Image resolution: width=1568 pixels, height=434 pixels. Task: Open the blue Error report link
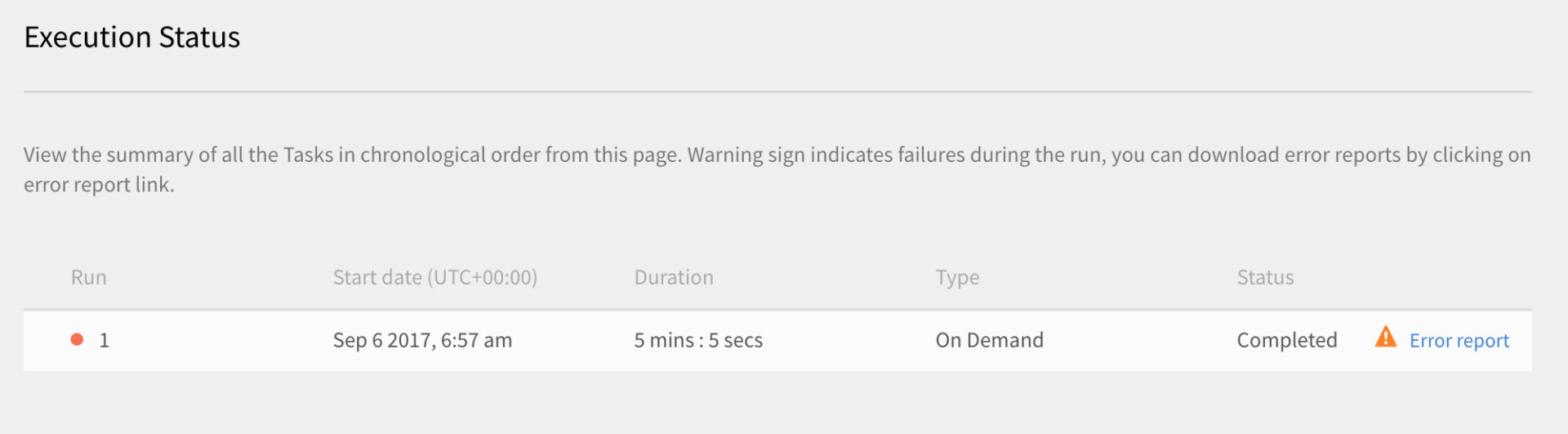pyautogui.click(x=1459, y=340)
